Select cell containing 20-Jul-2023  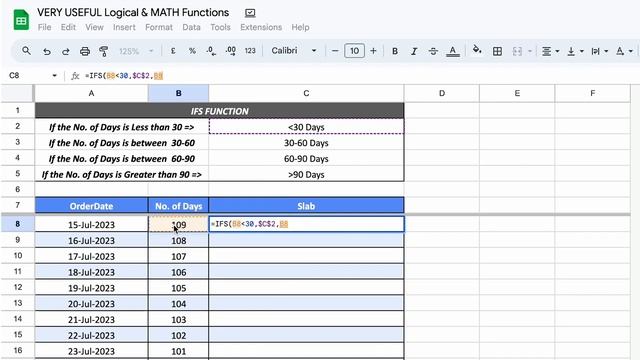[91, 304]
